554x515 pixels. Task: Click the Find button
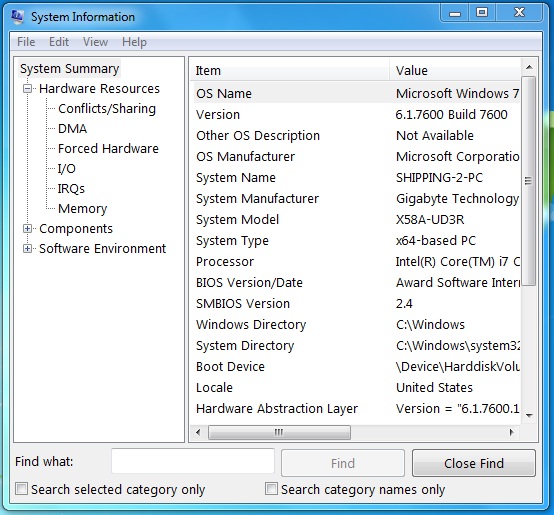tap(343, 463)
